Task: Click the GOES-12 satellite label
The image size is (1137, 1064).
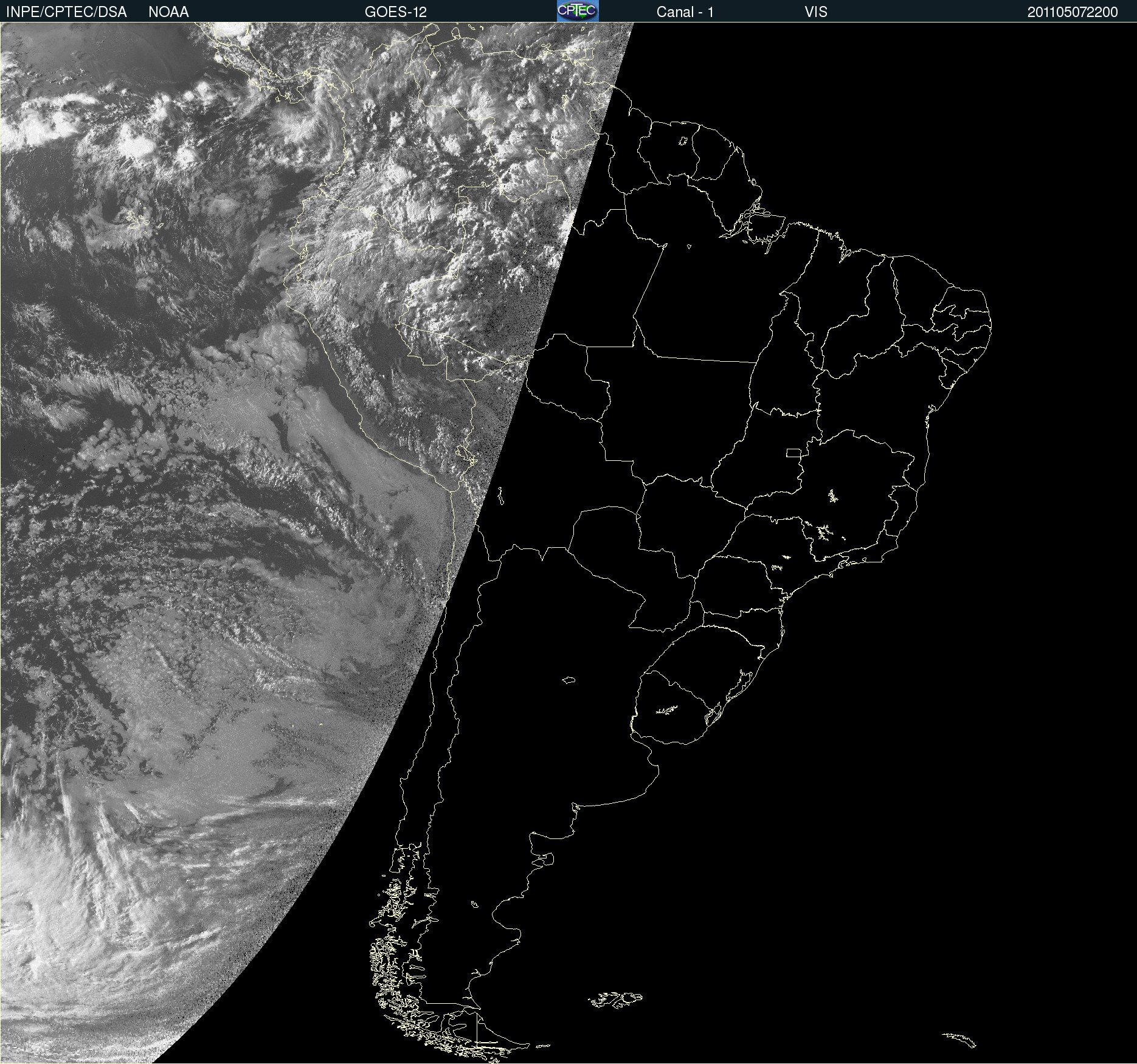Action: point(396,12)
